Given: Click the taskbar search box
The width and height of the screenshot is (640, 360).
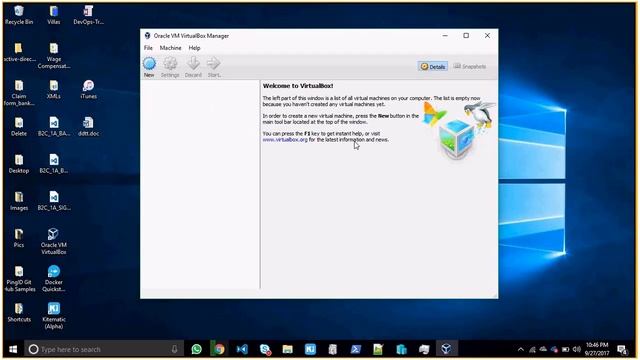Looking at the screenshot, I should 104,349.
